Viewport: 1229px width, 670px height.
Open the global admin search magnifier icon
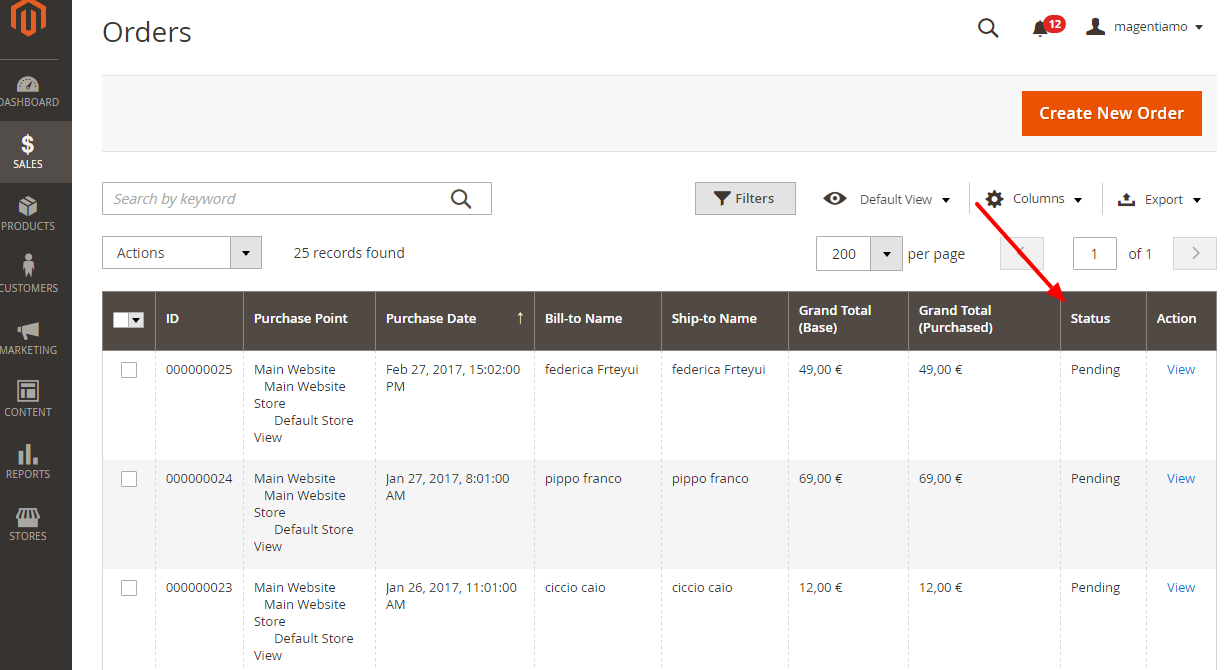coord(988,28)
